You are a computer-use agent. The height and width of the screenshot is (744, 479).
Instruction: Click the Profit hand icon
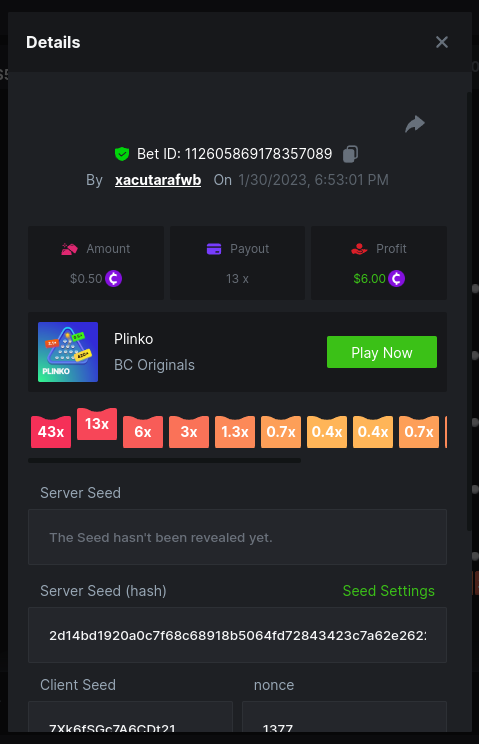coord(359,249)
